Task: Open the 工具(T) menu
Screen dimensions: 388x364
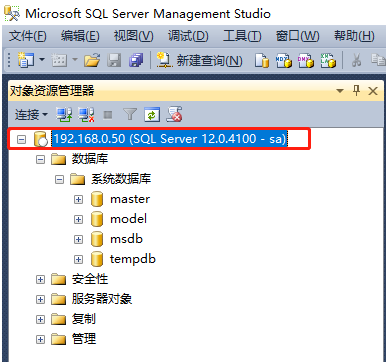Action: [242, 36]
